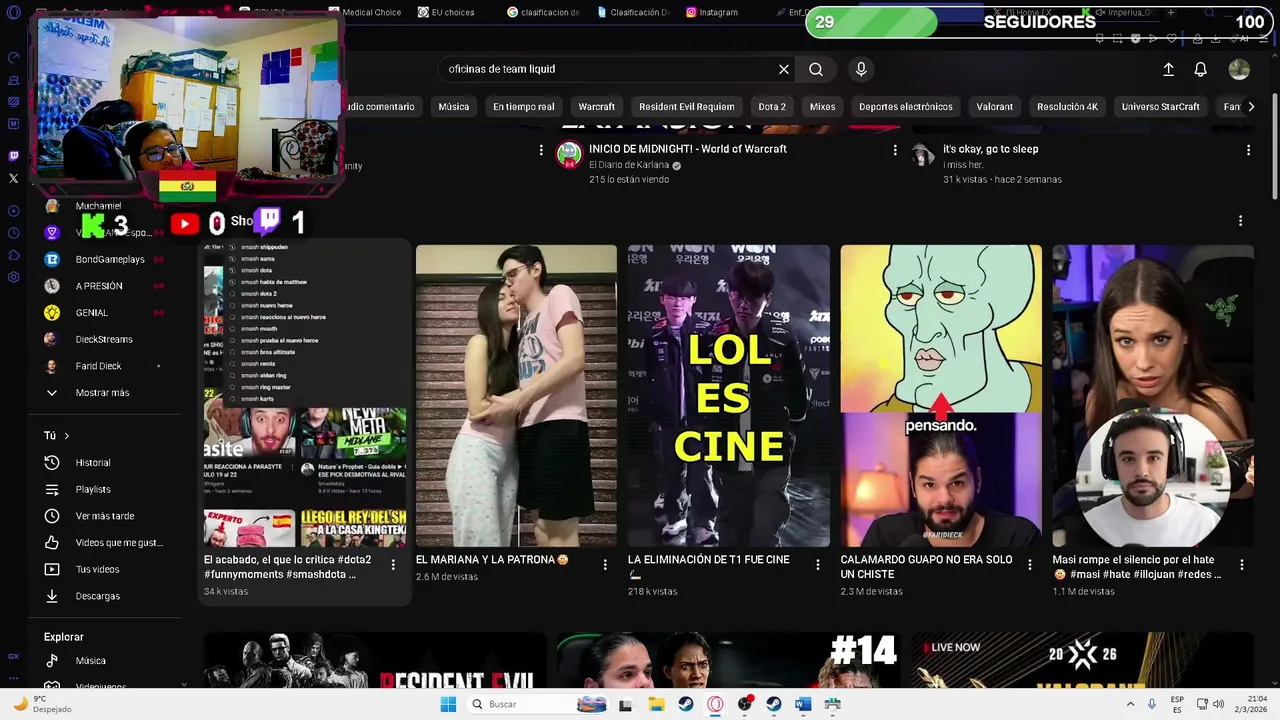
Task: Select the Música filter chip
Action: point(453,107)
